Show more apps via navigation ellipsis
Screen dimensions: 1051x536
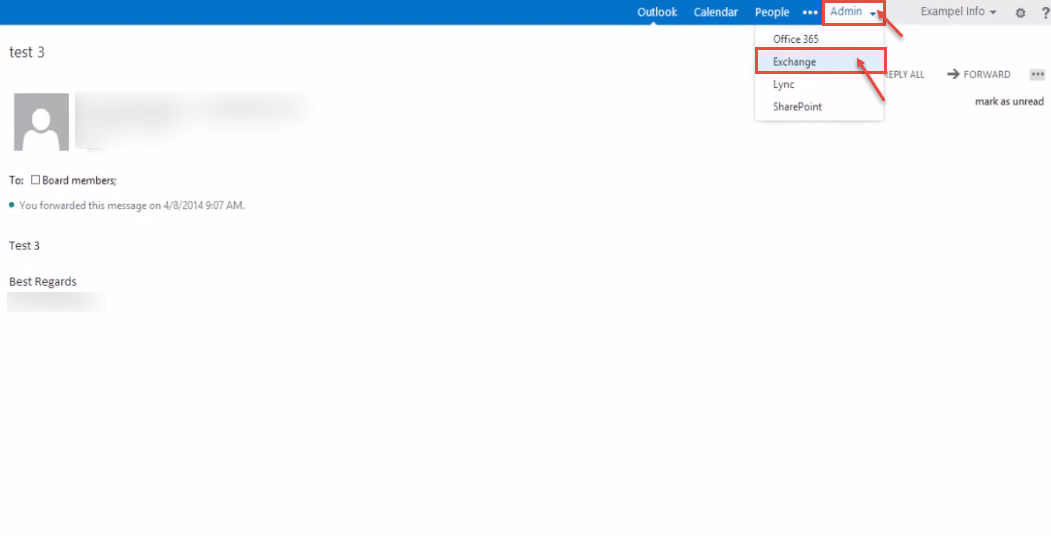810,13
